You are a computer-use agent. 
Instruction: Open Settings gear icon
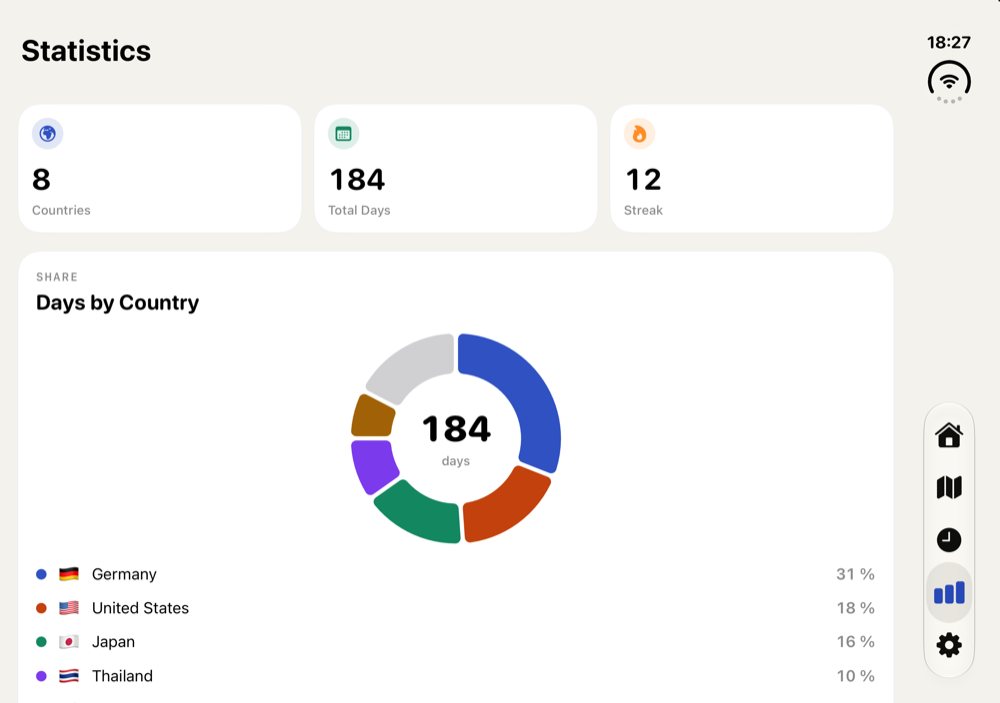[949, 645]
